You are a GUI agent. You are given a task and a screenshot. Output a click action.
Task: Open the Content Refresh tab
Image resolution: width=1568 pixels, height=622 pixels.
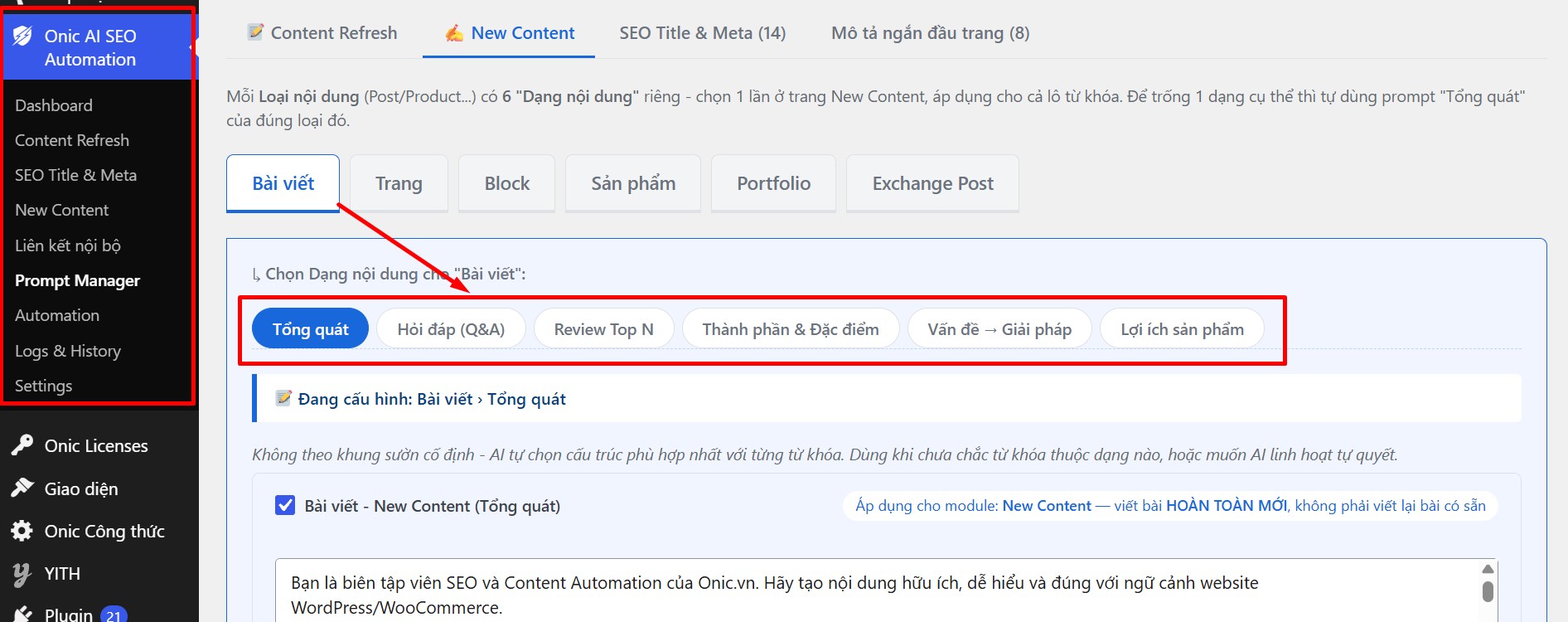(323, 33)
